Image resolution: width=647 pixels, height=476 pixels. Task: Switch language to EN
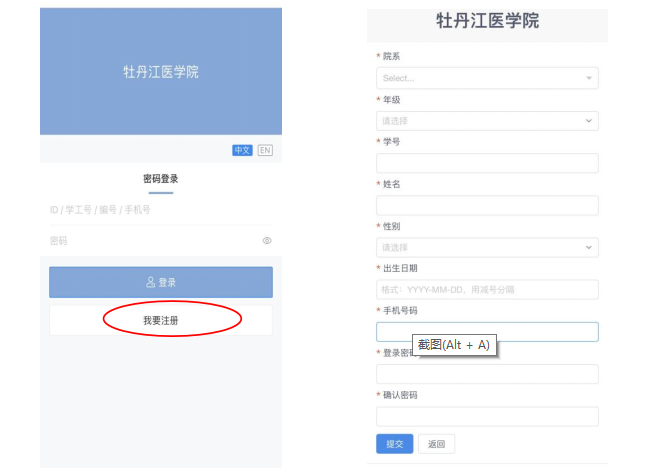pos(265,150)
